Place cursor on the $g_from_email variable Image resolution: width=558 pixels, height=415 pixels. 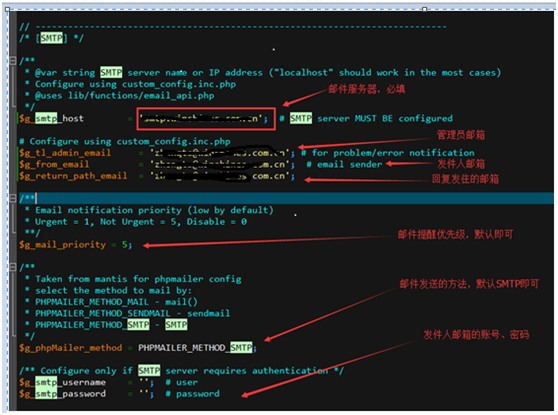tap(54, 164)
